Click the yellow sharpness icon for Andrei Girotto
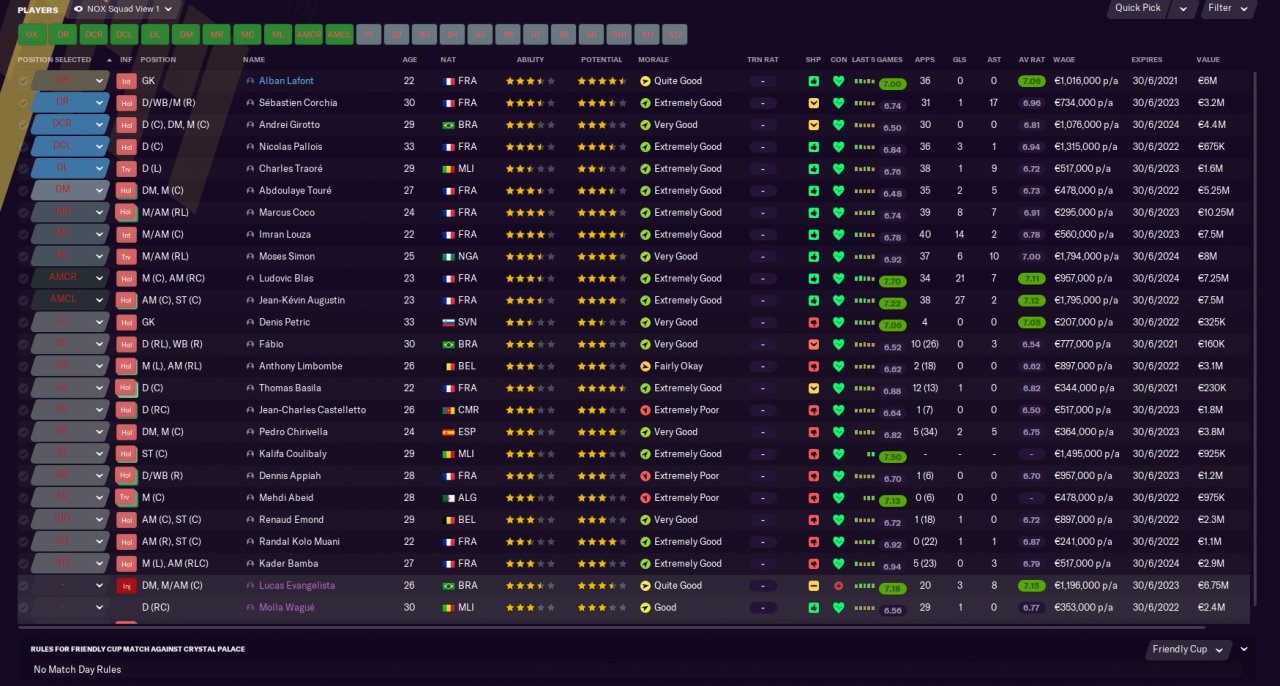Screen dimensions: 1280x686 click(814, 125)
